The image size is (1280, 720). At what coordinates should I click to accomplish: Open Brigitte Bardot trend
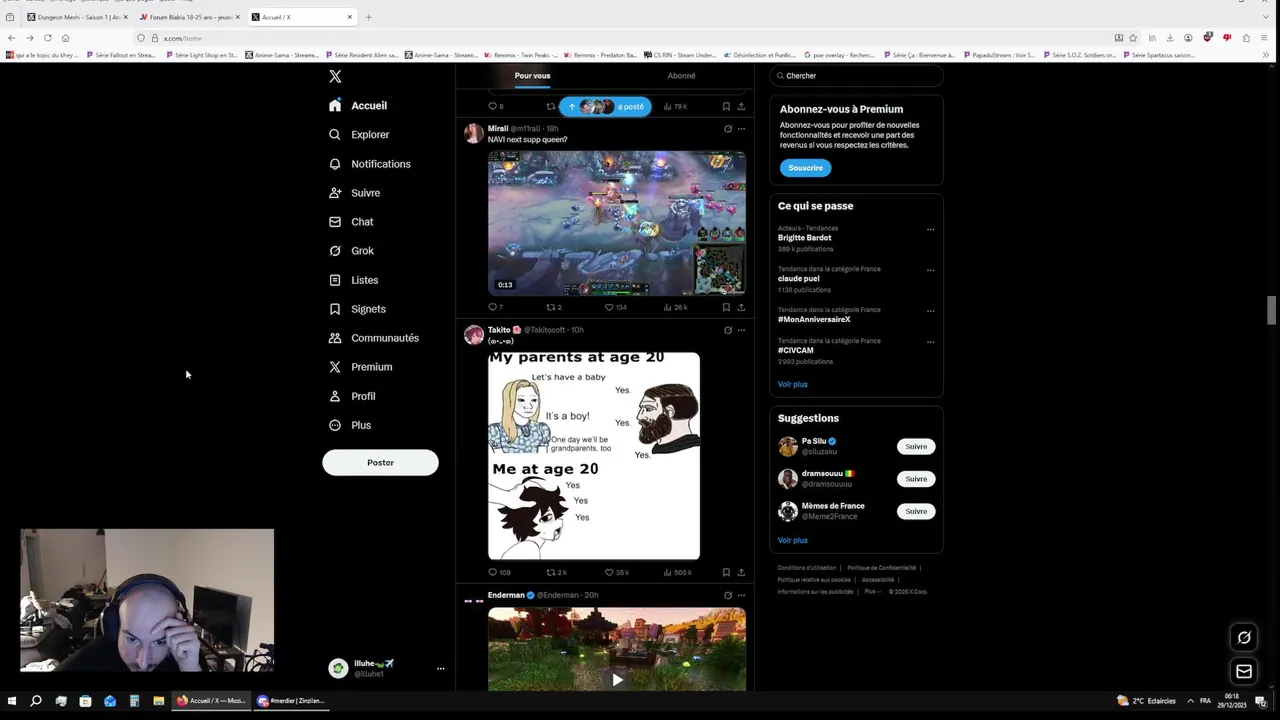pyautogui.click(x=804, y=238)
